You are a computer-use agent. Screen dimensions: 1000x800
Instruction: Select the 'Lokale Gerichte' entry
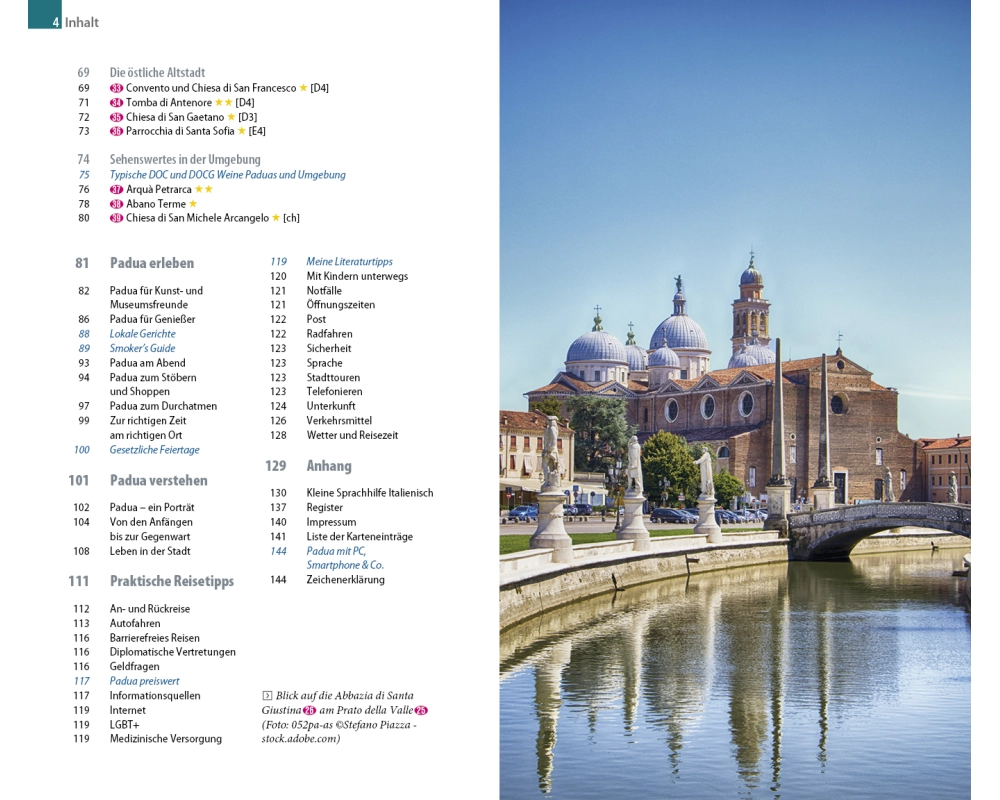click(x=142, y=334)
